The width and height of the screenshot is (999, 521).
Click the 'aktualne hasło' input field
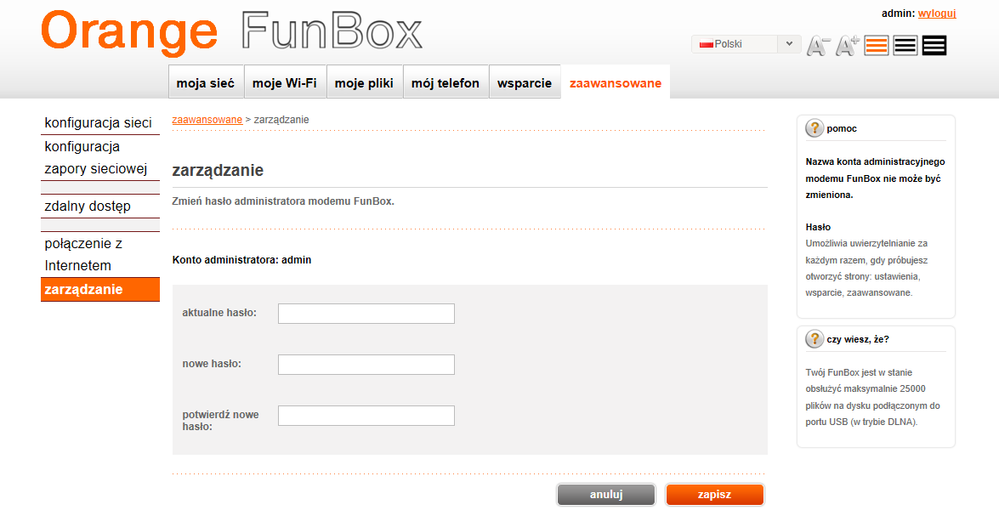pyautogui.click(x=366, y=314)
